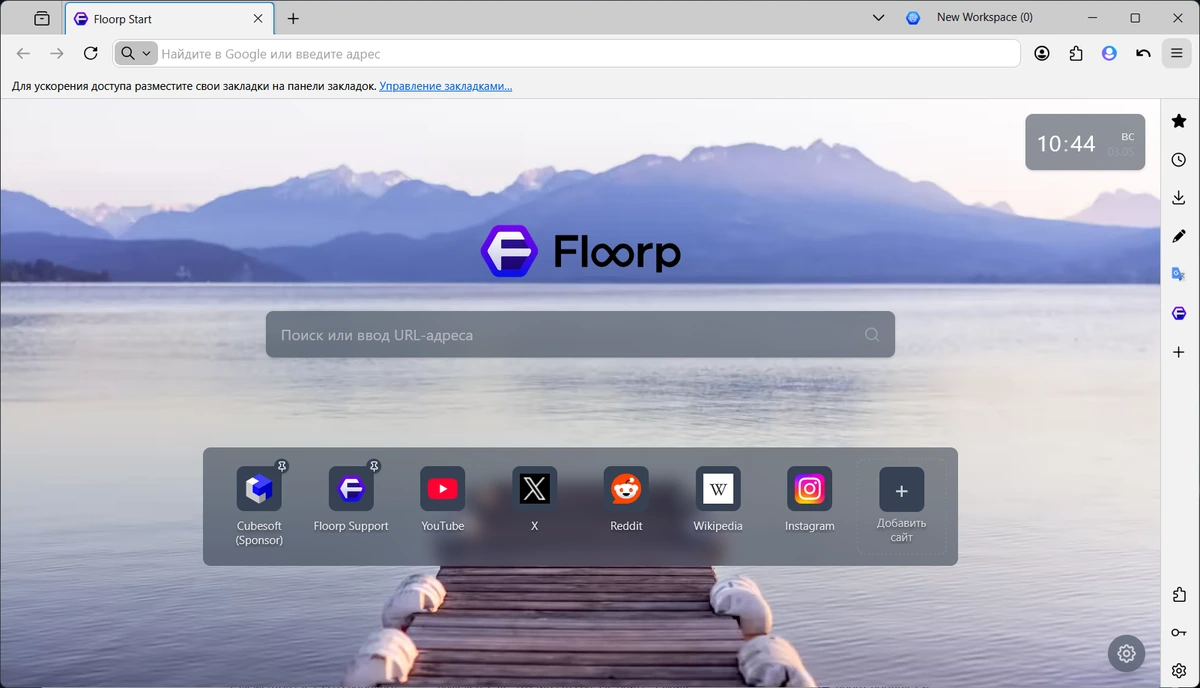
Task: Open the Управление закладками link
Action: point(446,86)
